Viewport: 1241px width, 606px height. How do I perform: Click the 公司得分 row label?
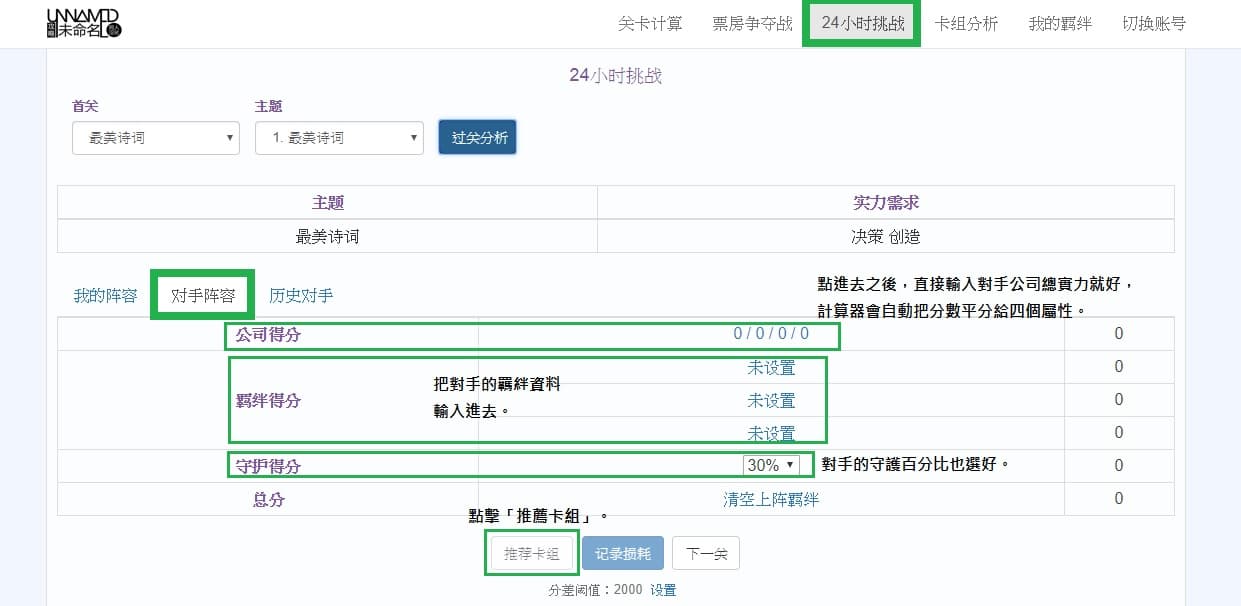click(x=268, y=335)
